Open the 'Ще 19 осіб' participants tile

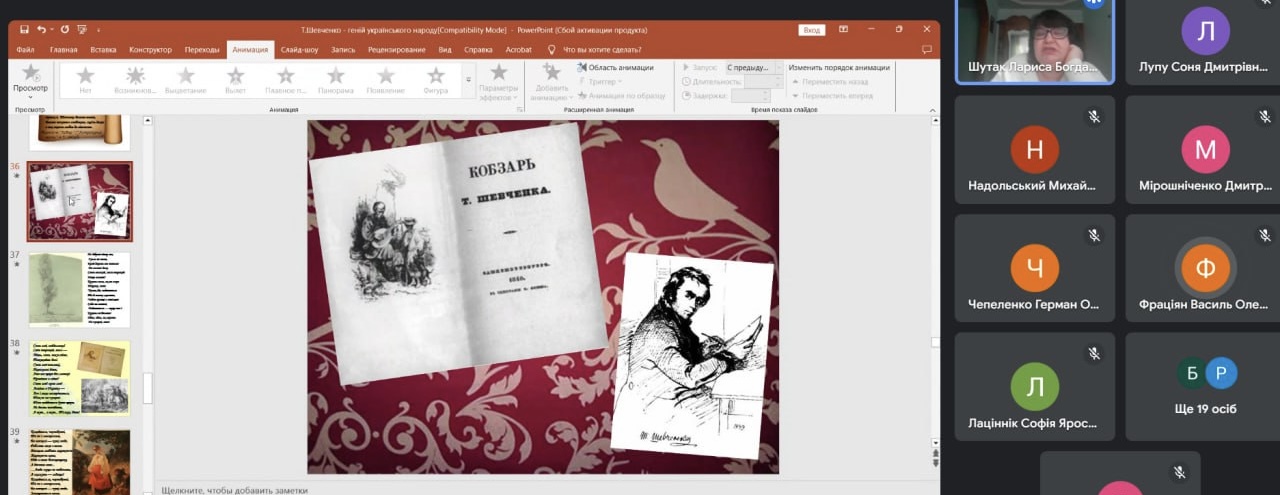[x=1203, y=386]
